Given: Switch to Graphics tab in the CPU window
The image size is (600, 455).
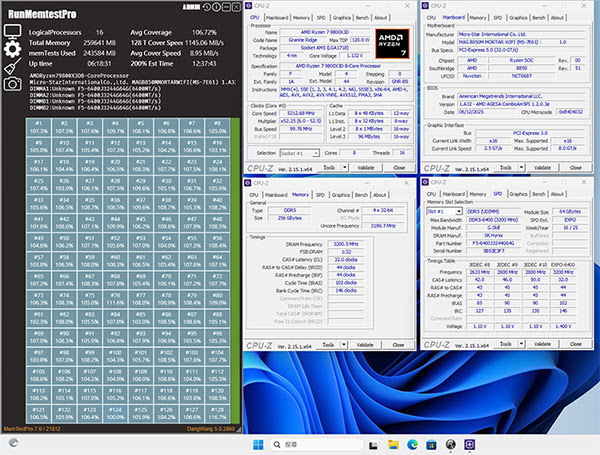Looking at the screenshot, I should (342, 17).
